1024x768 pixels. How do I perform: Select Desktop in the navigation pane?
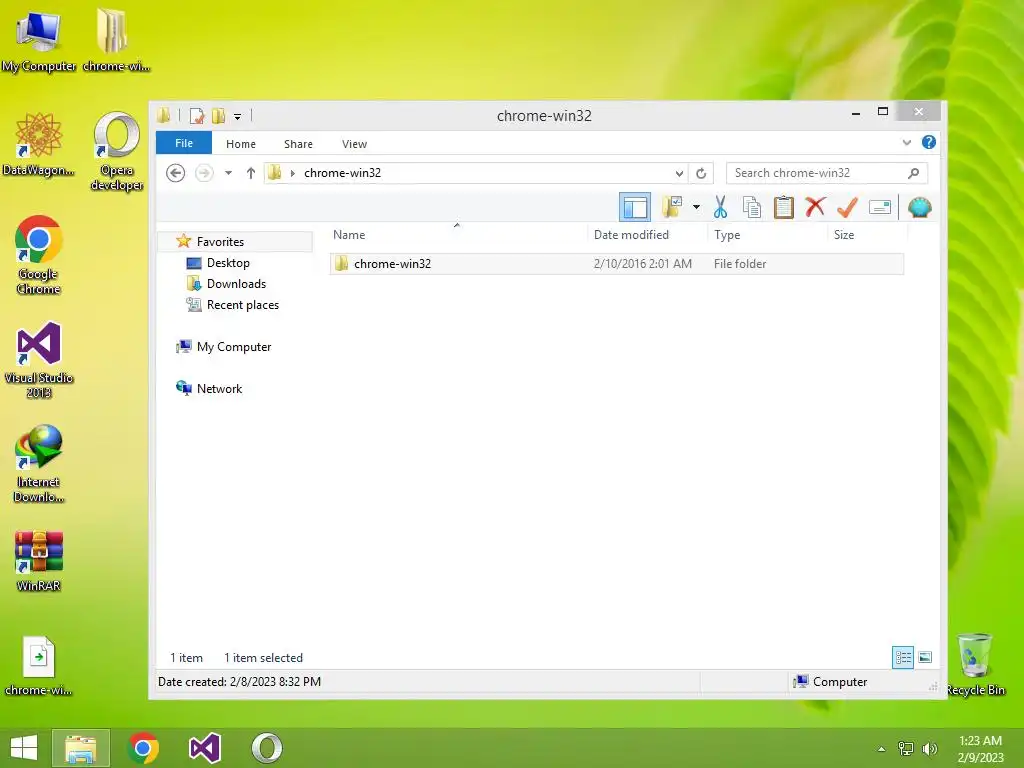[227, 263]
